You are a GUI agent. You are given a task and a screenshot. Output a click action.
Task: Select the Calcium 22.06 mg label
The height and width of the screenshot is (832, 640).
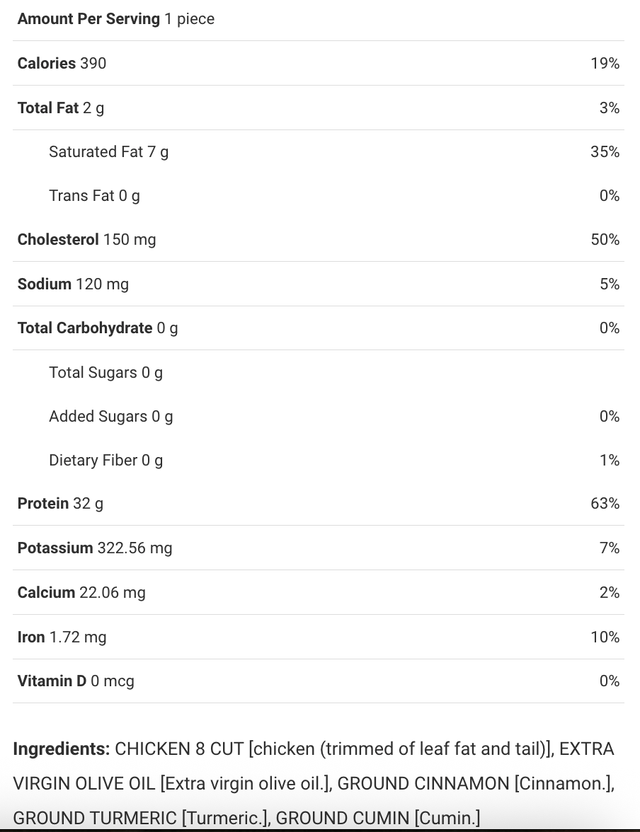pos(81,592)
